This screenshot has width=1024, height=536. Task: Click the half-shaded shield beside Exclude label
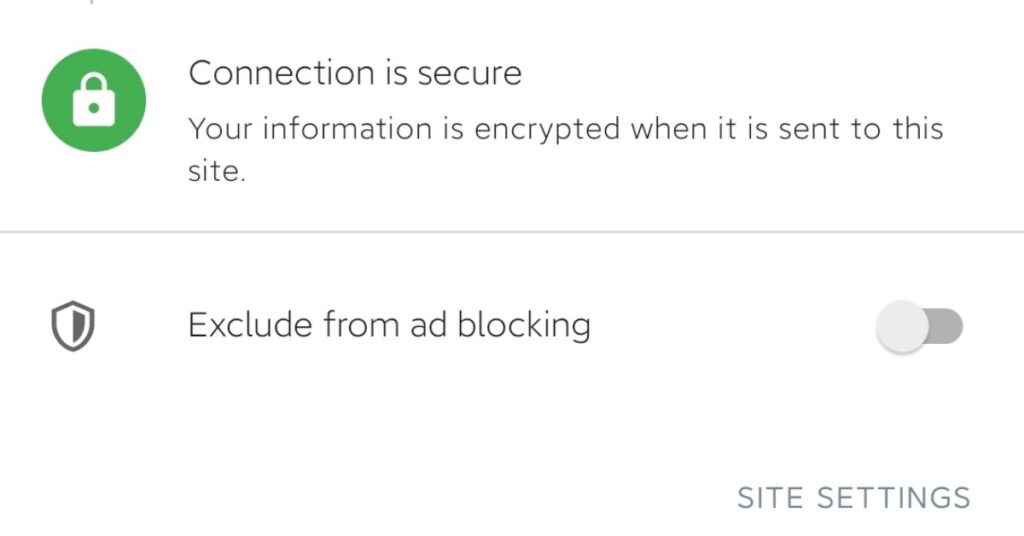(73, 326)
